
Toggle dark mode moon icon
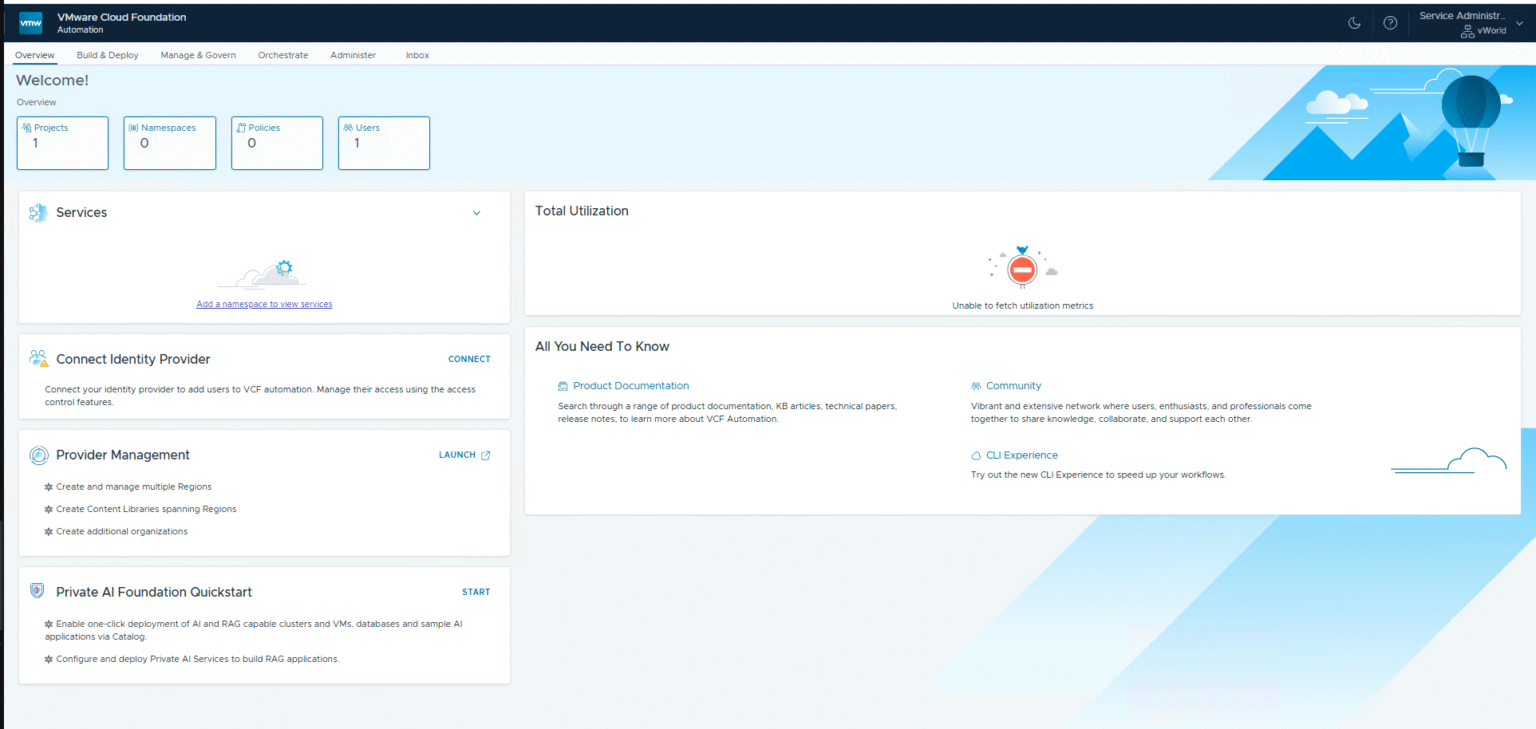[1355, 23]
